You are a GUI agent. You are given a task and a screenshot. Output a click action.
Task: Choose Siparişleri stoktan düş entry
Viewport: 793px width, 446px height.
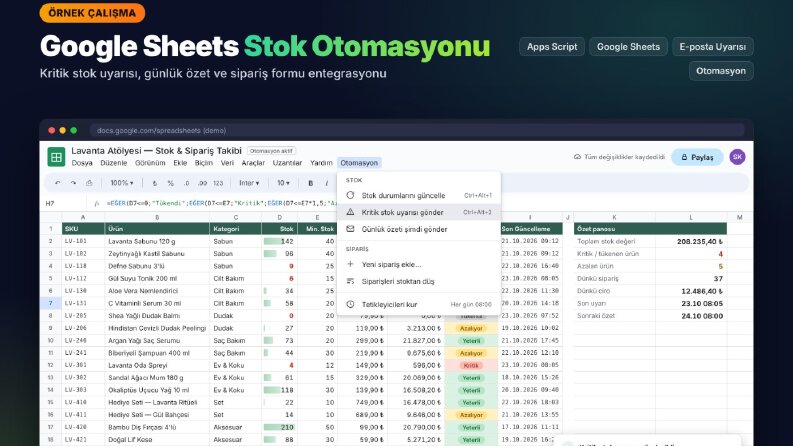[x=419, y=281]
